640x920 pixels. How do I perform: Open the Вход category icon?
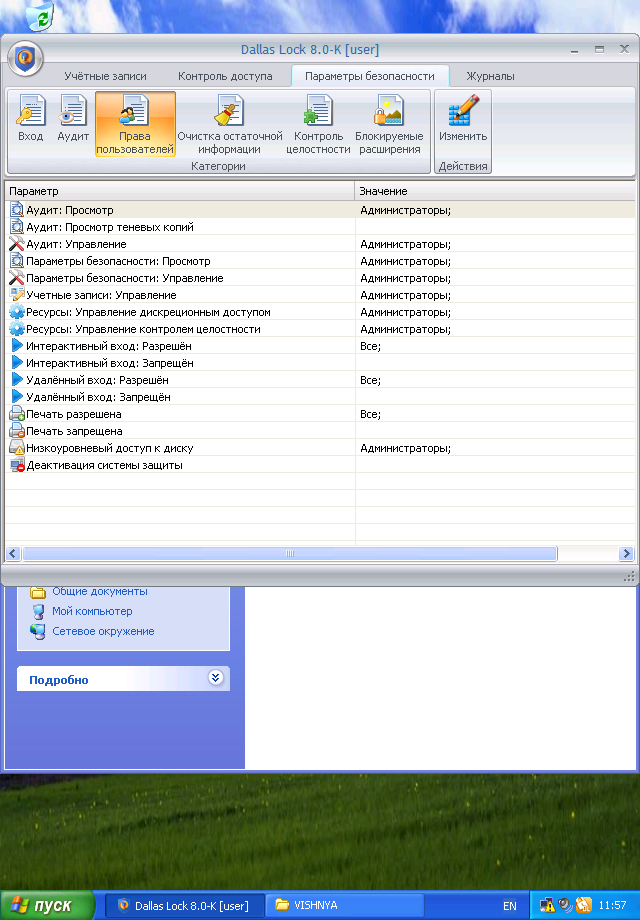coord(31,120)
